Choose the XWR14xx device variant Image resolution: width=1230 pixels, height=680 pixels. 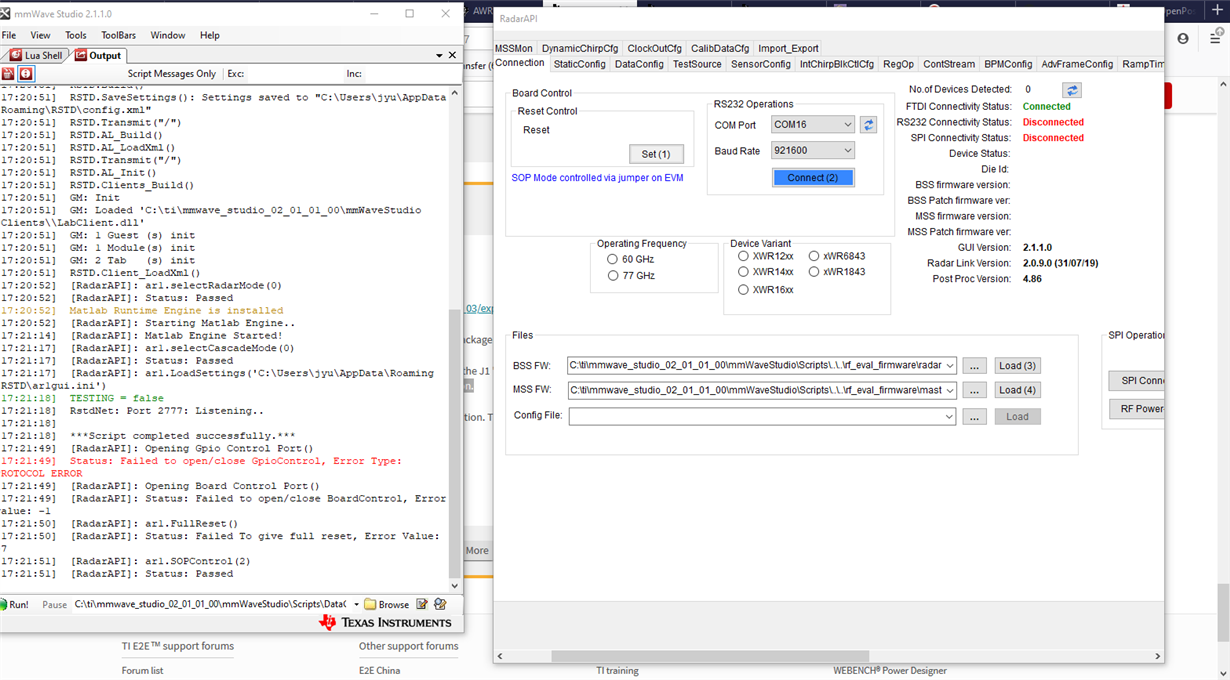coord(744,272)
